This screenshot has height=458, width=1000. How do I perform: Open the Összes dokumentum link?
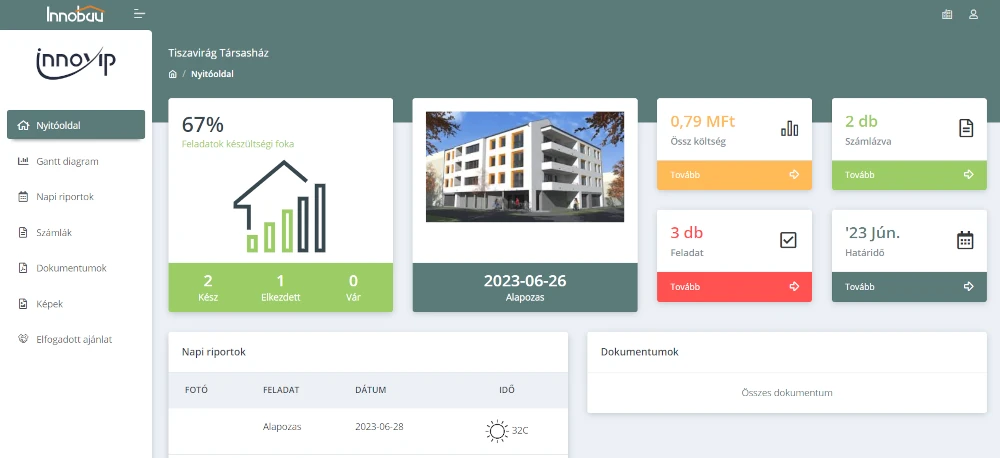click(786, 393)
